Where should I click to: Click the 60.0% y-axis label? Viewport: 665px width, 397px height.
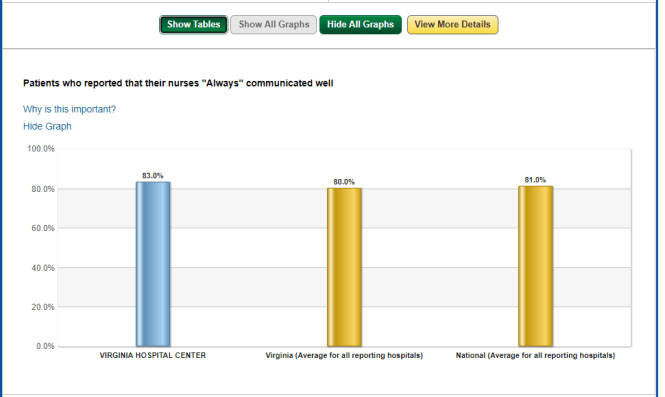43,228
